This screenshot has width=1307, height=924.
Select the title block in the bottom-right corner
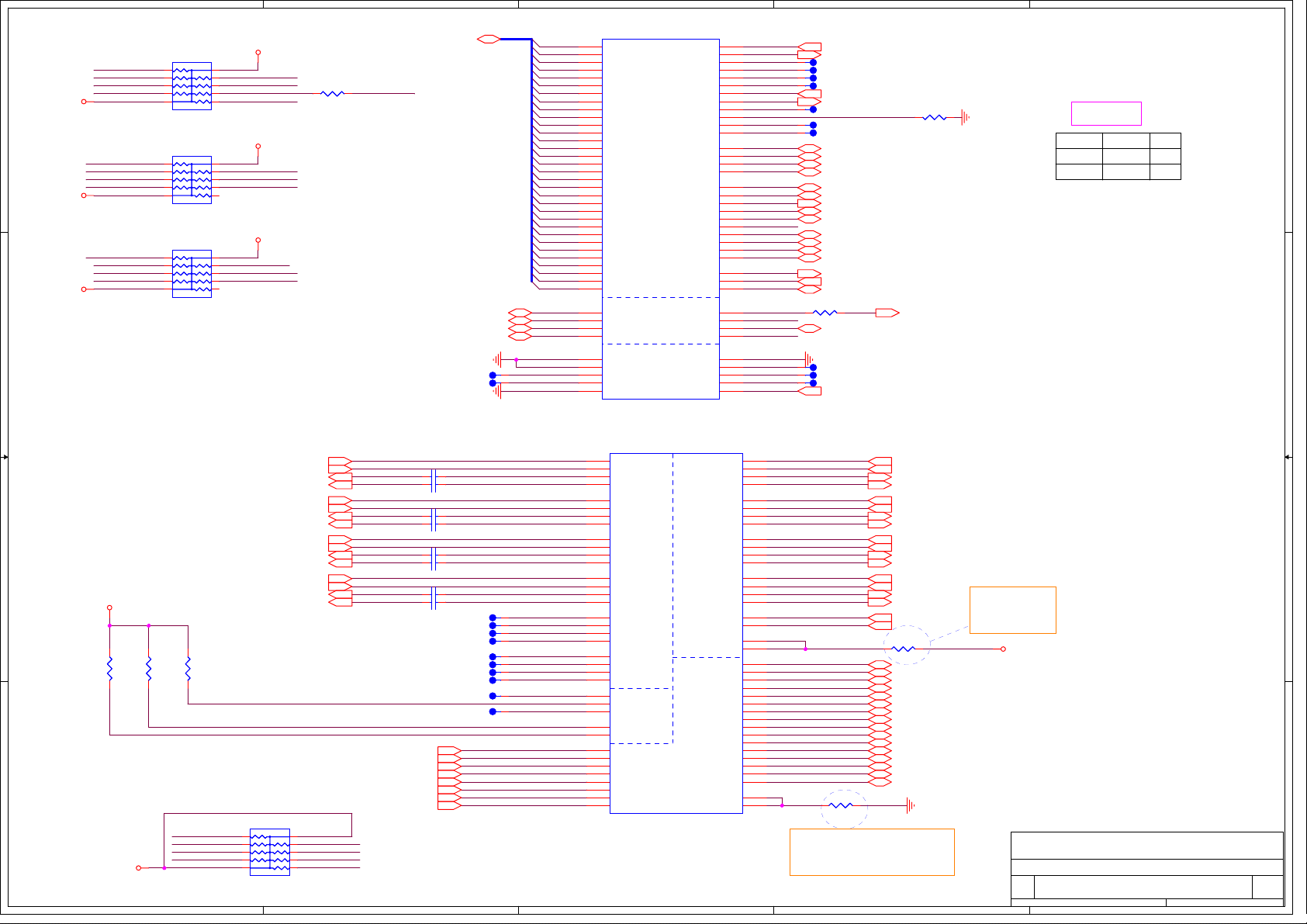tap(1147, 869)
